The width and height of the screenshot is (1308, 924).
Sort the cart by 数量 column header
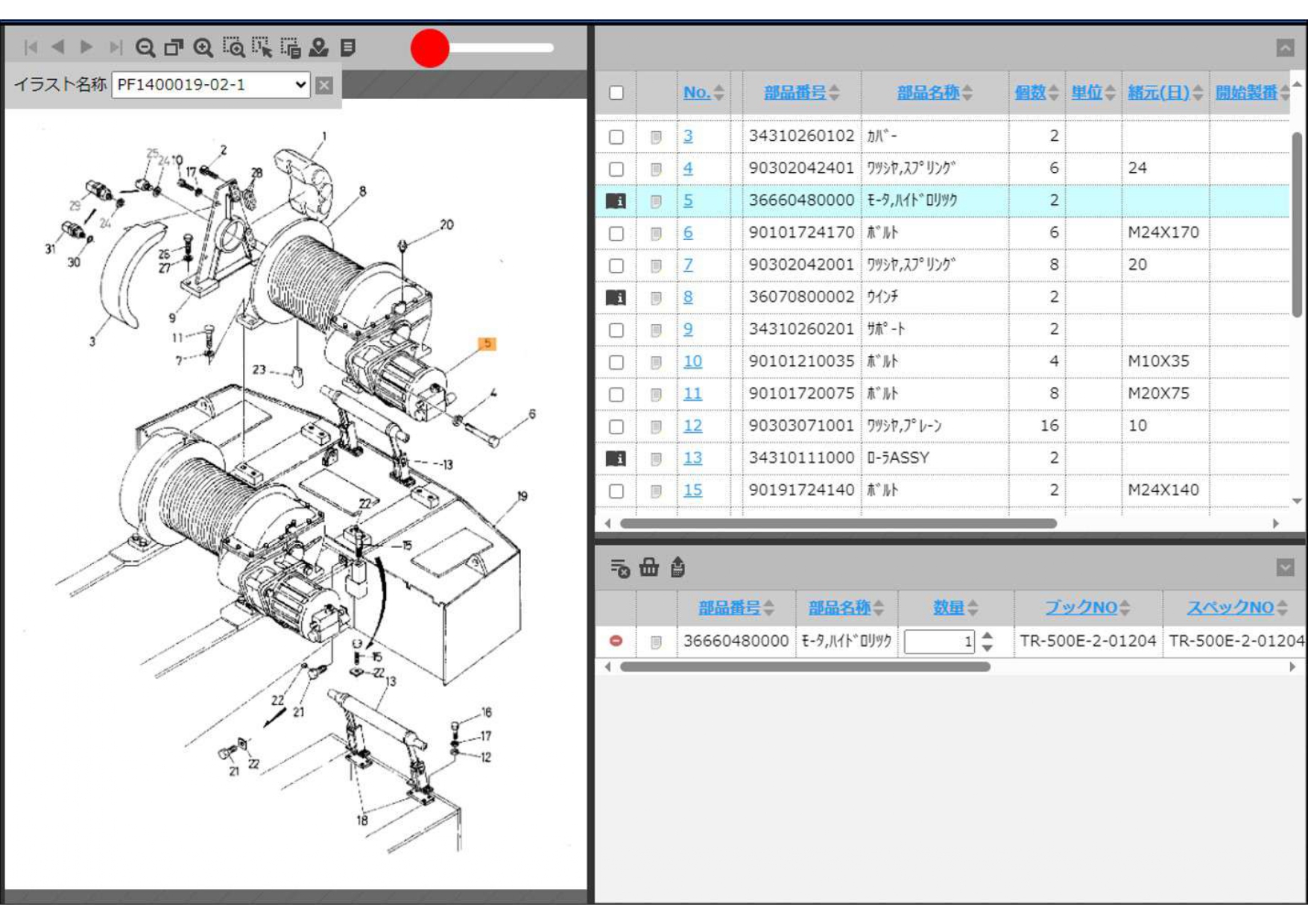click(x=949, y=608)
